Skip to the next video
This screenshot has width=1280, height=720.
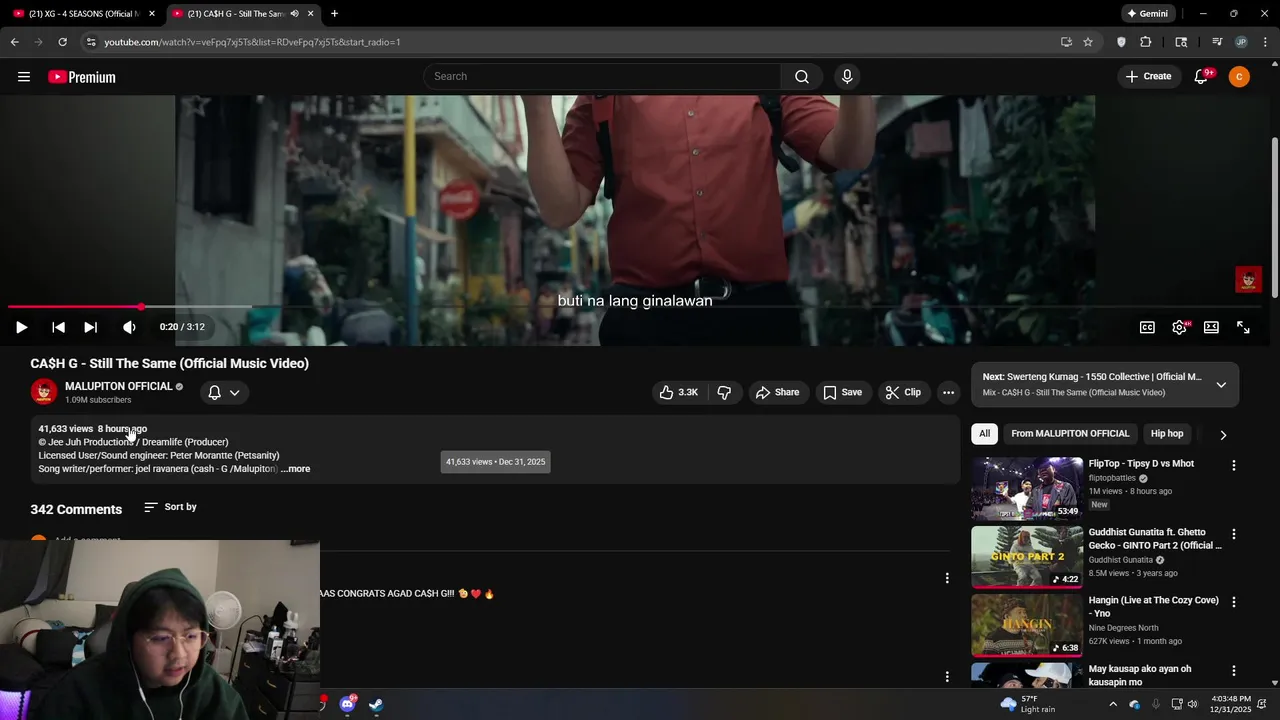tap(91, 327)
